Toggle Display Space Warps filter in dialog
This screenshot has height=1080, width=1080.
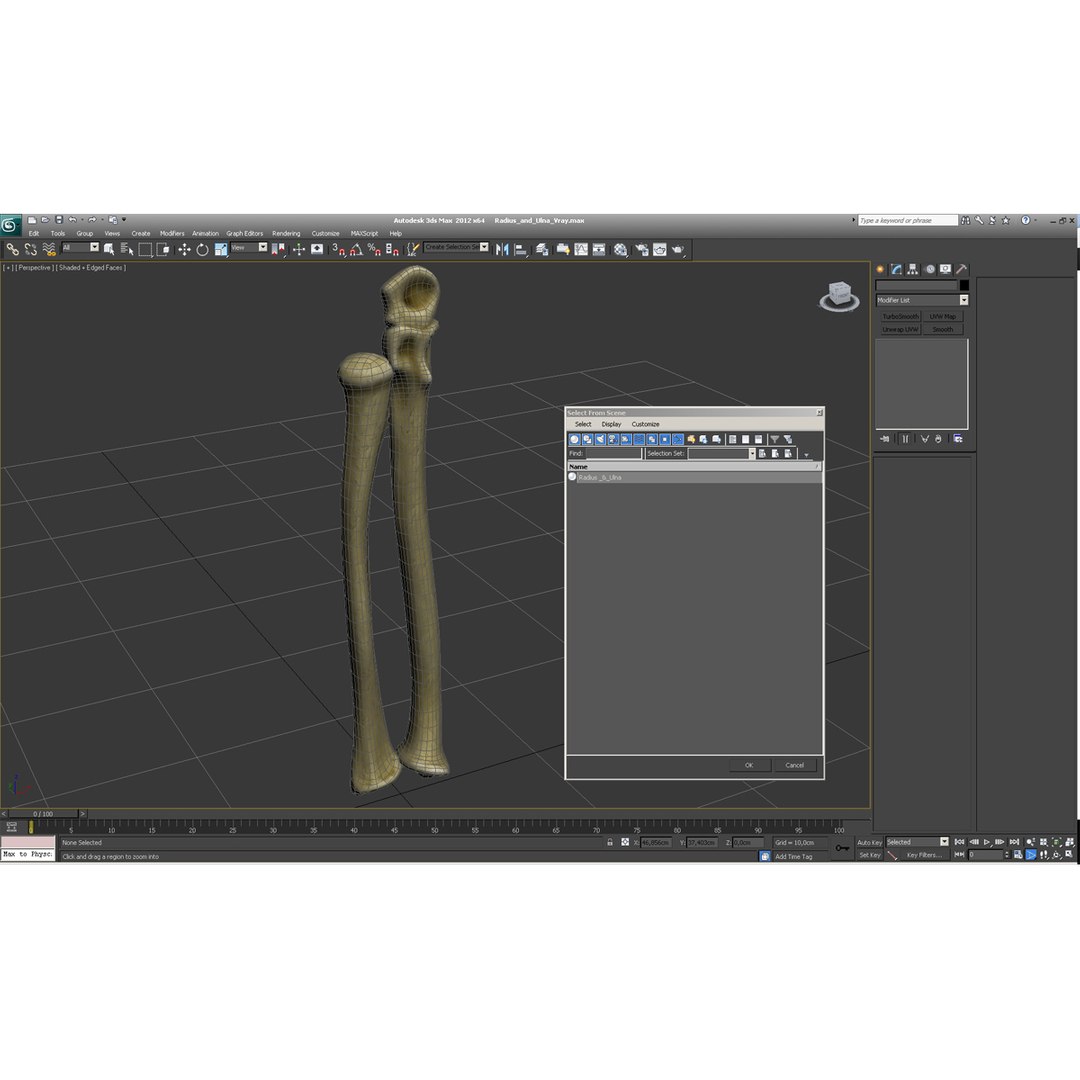point(638,439)
